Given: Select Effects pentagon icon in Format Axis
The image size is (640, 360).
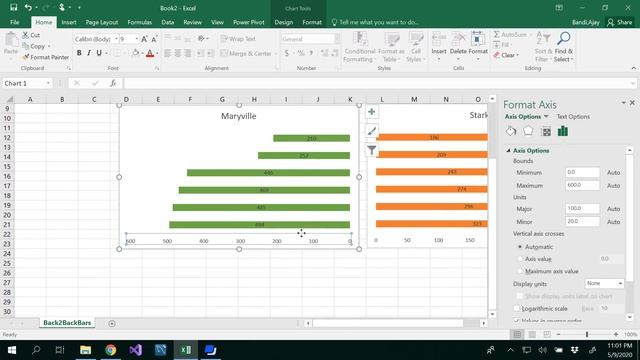Looking at the screenshot, I should tap(528, 131).
